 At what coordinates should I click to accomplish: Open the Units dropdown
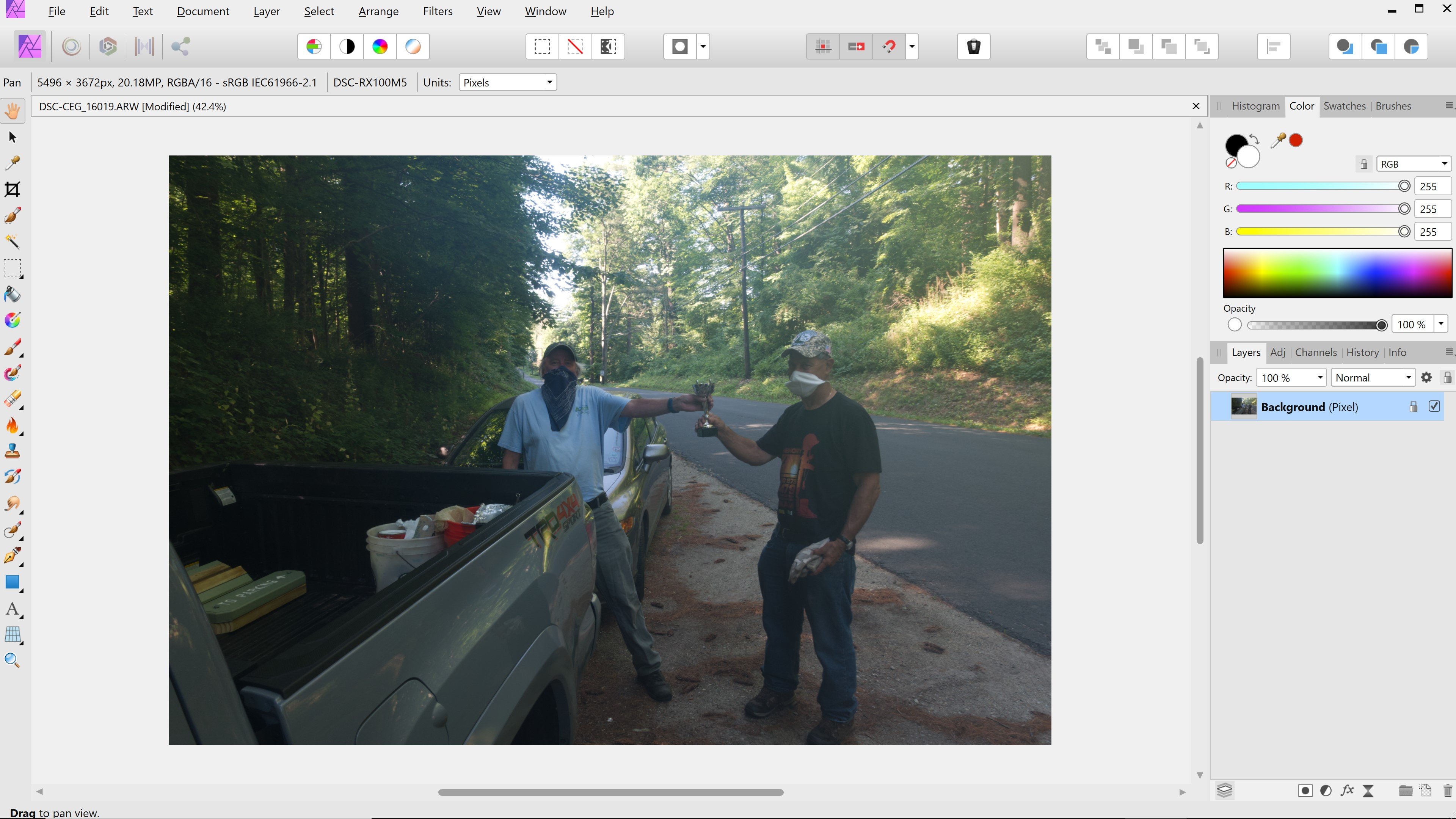tap(508, 83)
